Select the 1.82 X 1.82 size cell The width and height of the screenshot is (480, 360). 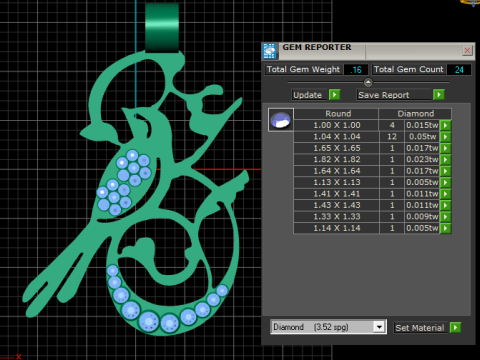pyautogui.click(x=337, y=159)
